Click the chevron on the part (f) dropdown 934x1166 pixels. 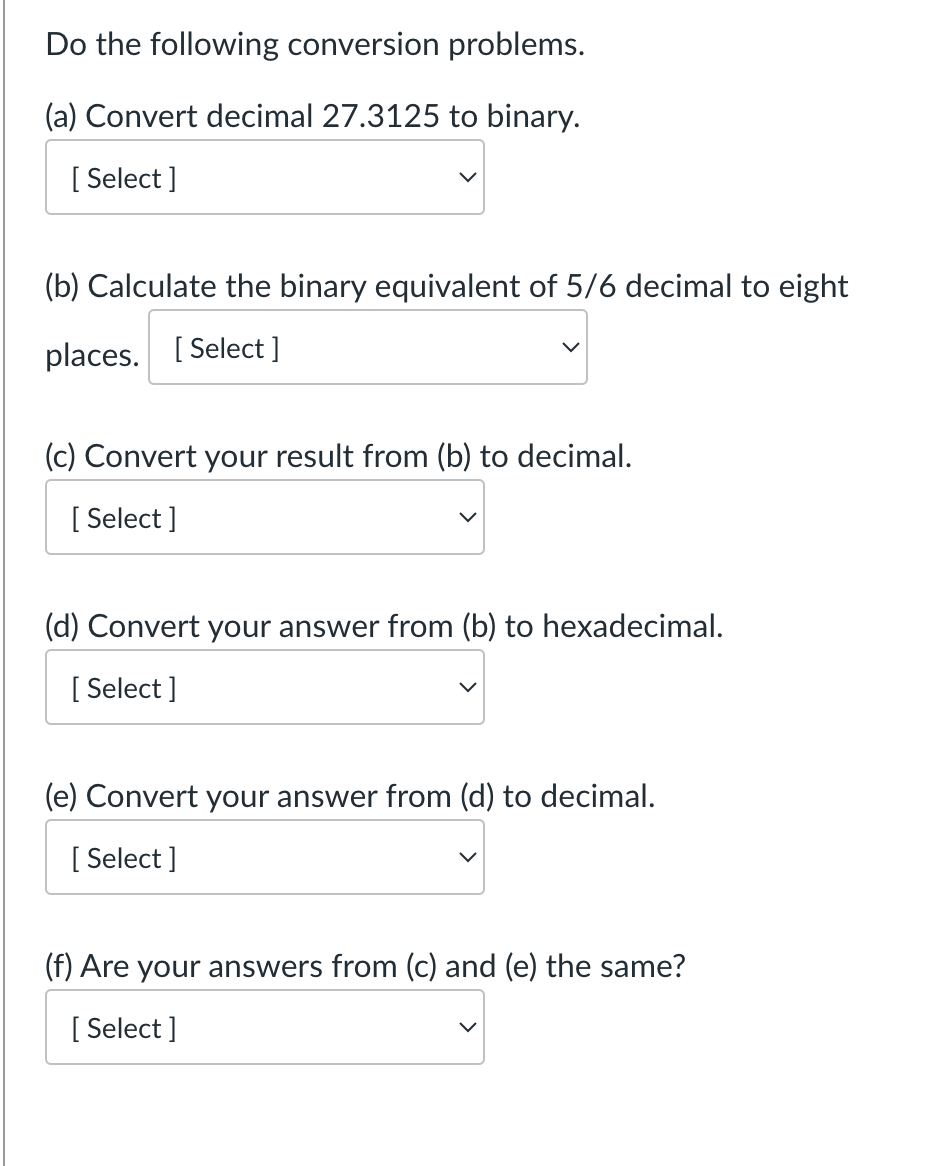(467, 1027)
